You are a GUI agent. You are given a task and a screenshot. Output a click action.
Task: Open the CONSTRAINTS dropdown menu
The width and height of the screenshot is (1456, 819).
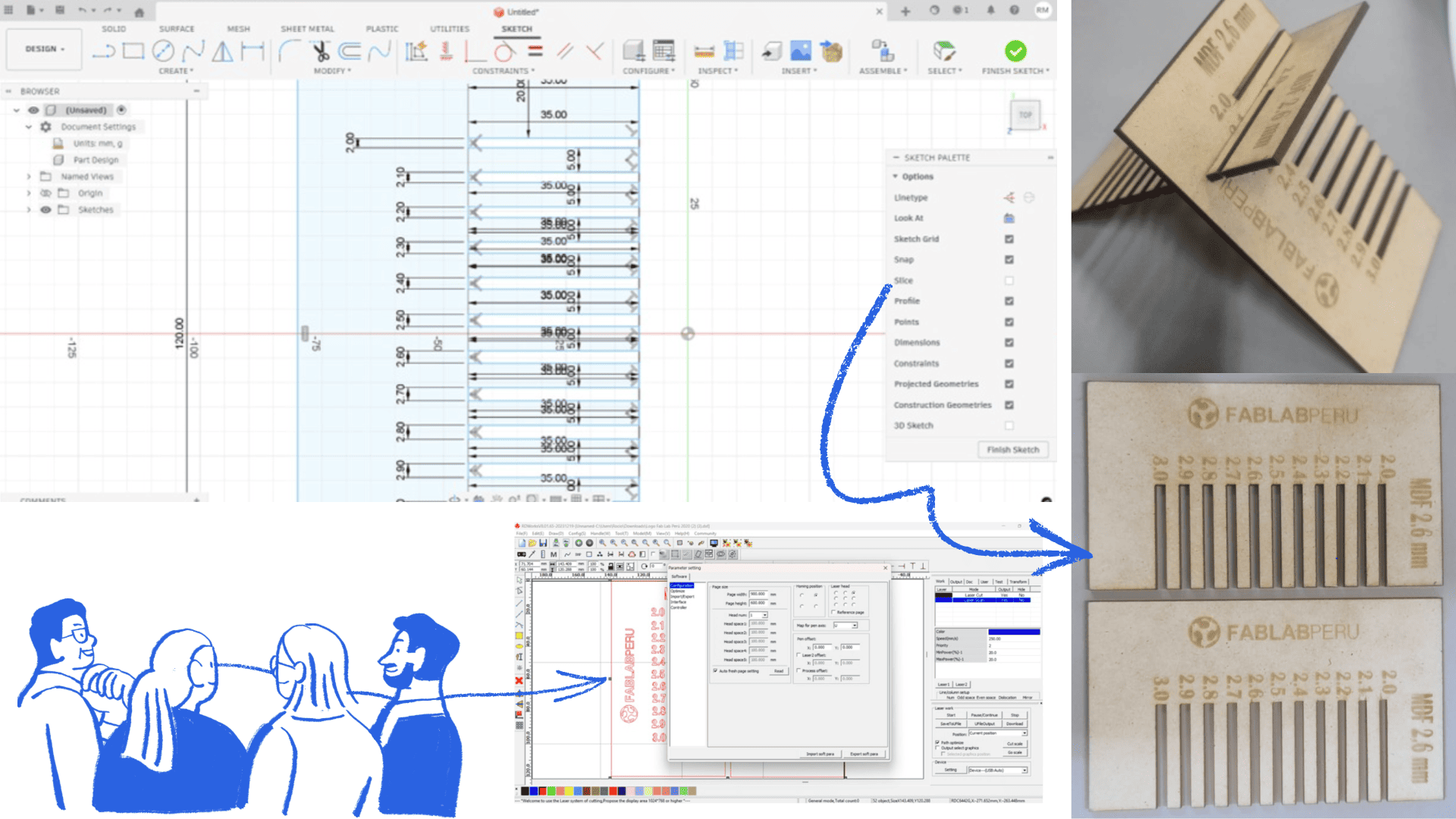[x=504, y=71]
